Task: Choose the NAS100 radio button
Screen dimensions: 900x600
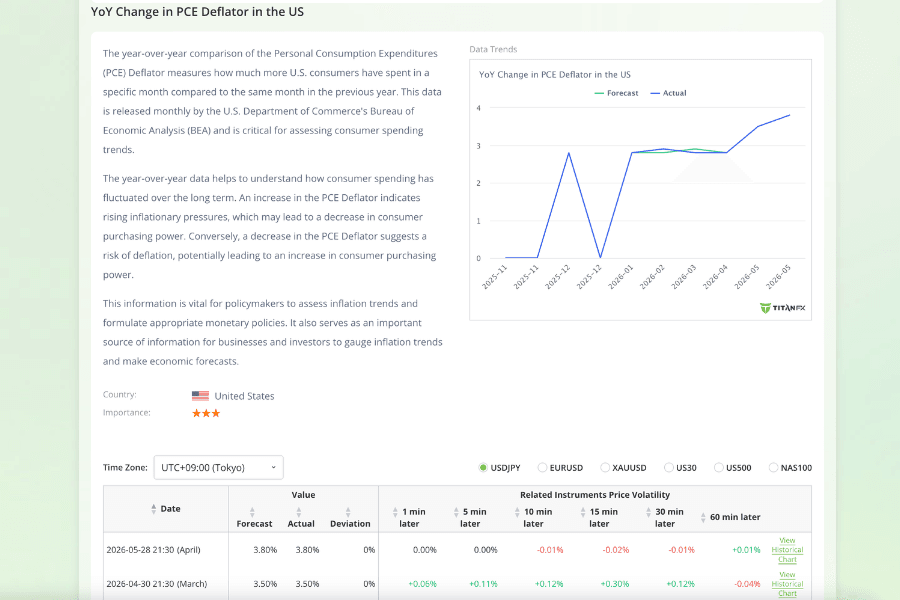Action: pos(773,468)
